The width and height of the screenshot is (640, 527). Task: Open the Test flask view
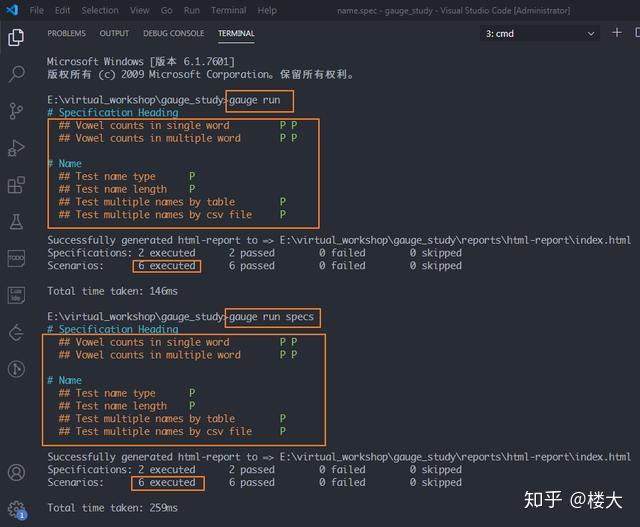coord(16,222)
